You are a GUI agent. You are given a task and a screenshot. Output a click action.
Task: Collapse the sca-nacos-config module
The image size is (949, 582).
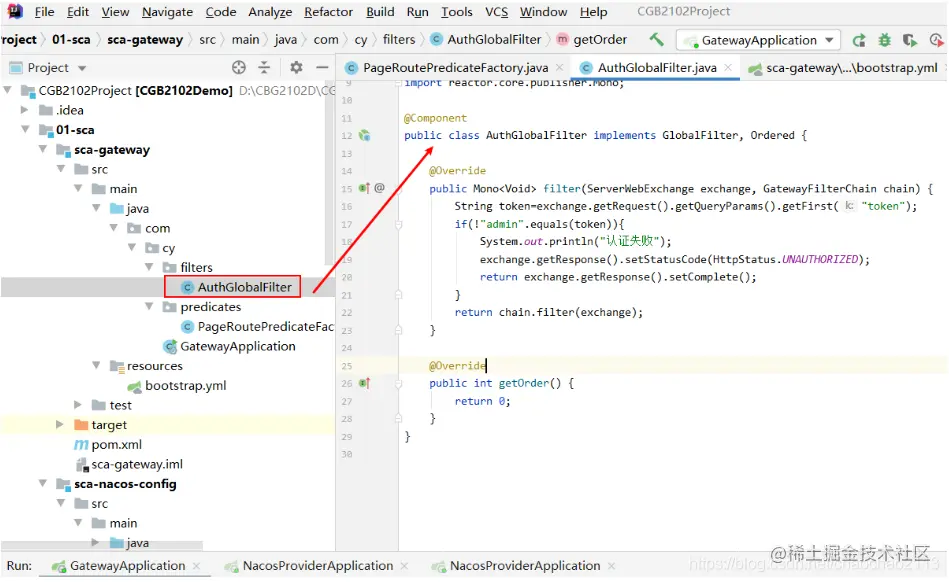pos(43,484)
